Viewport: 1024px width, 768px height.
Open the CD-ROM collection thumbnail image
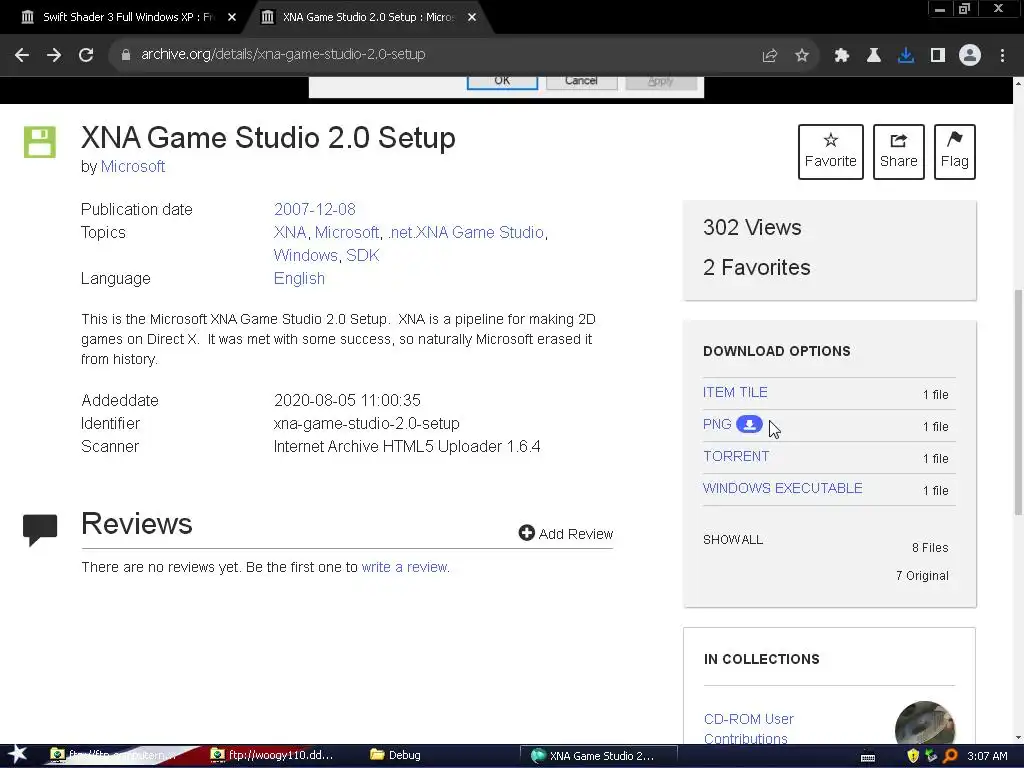pyautogui.click(x=925, y=723)
